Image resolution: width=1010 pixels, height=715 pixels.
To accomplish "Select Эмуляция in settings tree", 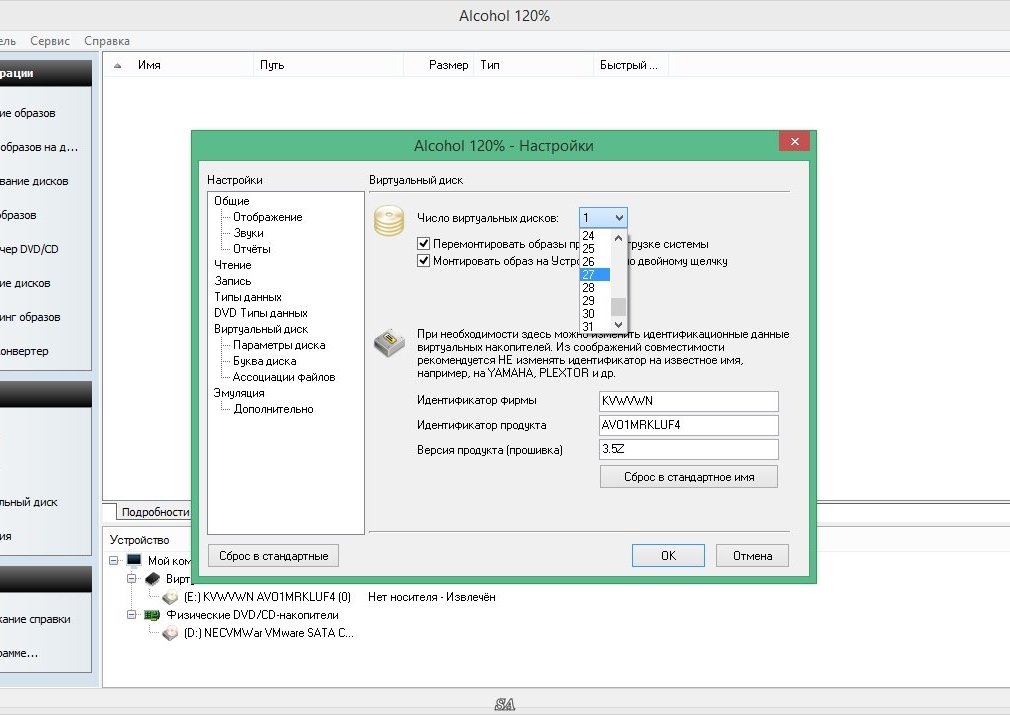I will click(x=239, y=393).
